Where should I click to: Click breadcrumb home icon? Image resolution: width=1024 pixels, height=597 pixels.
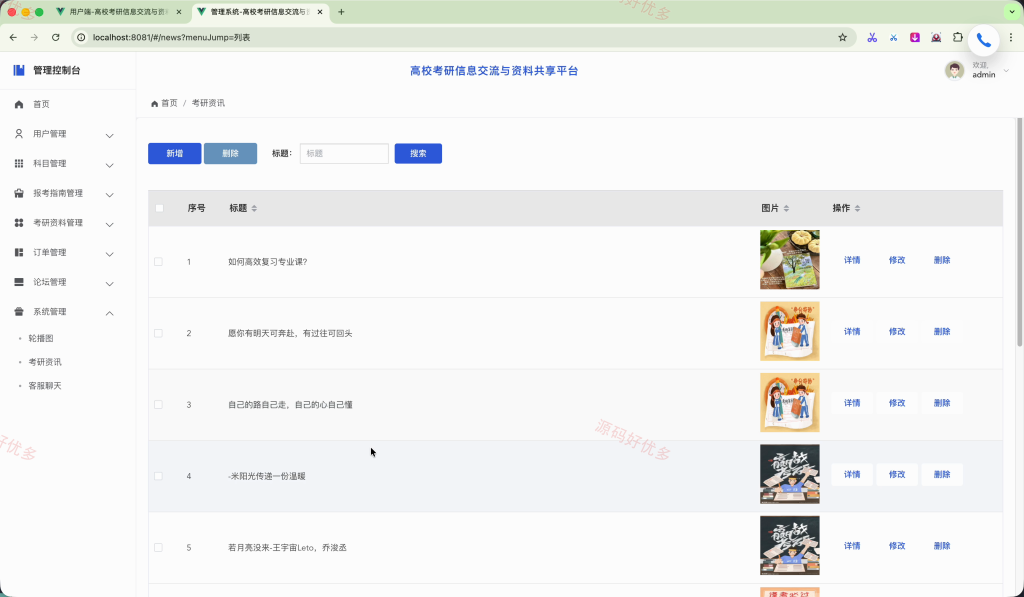[154, 103]
